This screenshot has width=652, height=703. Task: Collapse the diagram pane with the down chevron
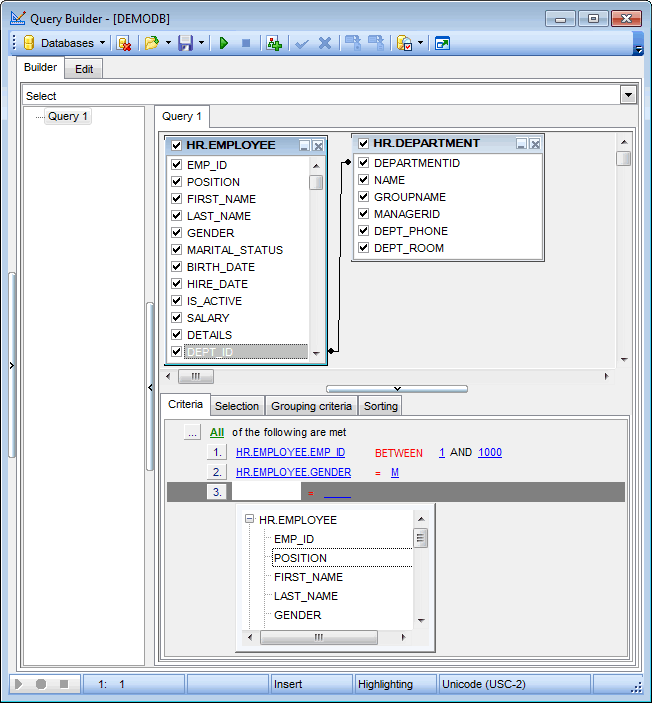click(397, 389)
